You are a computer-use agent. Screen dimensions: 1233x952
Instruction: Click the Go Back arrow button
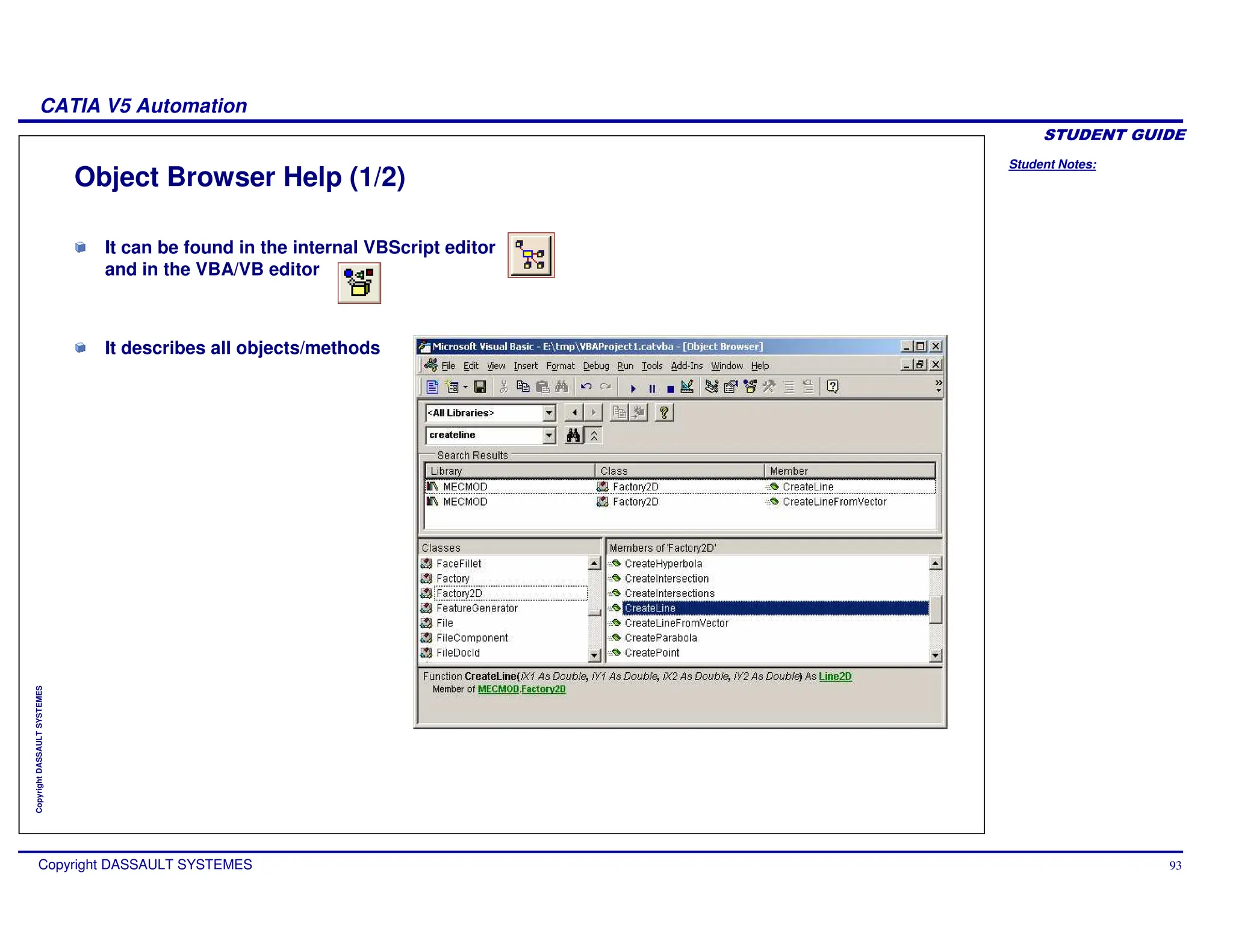(574, 412)
